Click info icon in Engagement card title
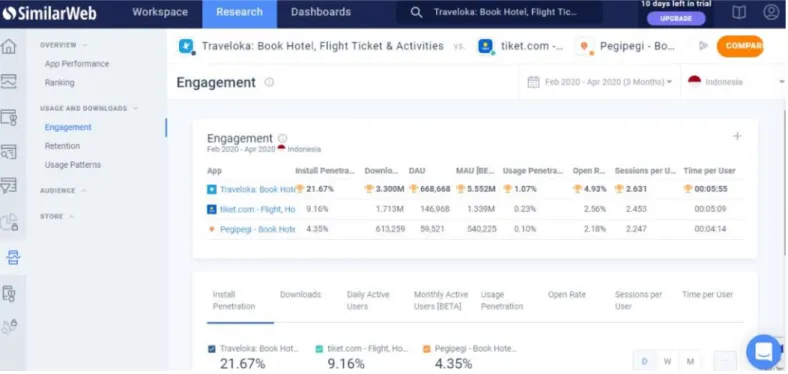This screenshot has height=374, width=788. pyautogui.click(x=282, y=138)
